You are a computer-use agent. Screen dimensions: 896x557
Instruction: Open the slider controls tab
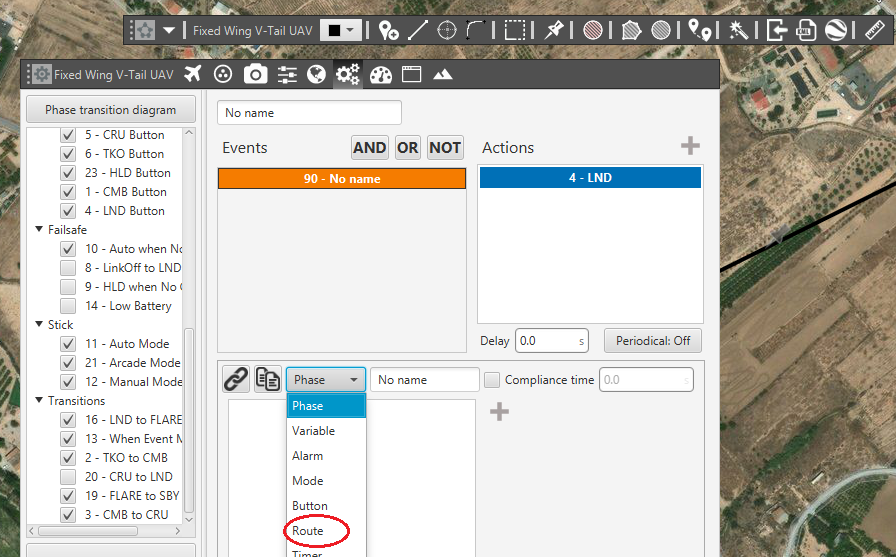click(287, 74)
